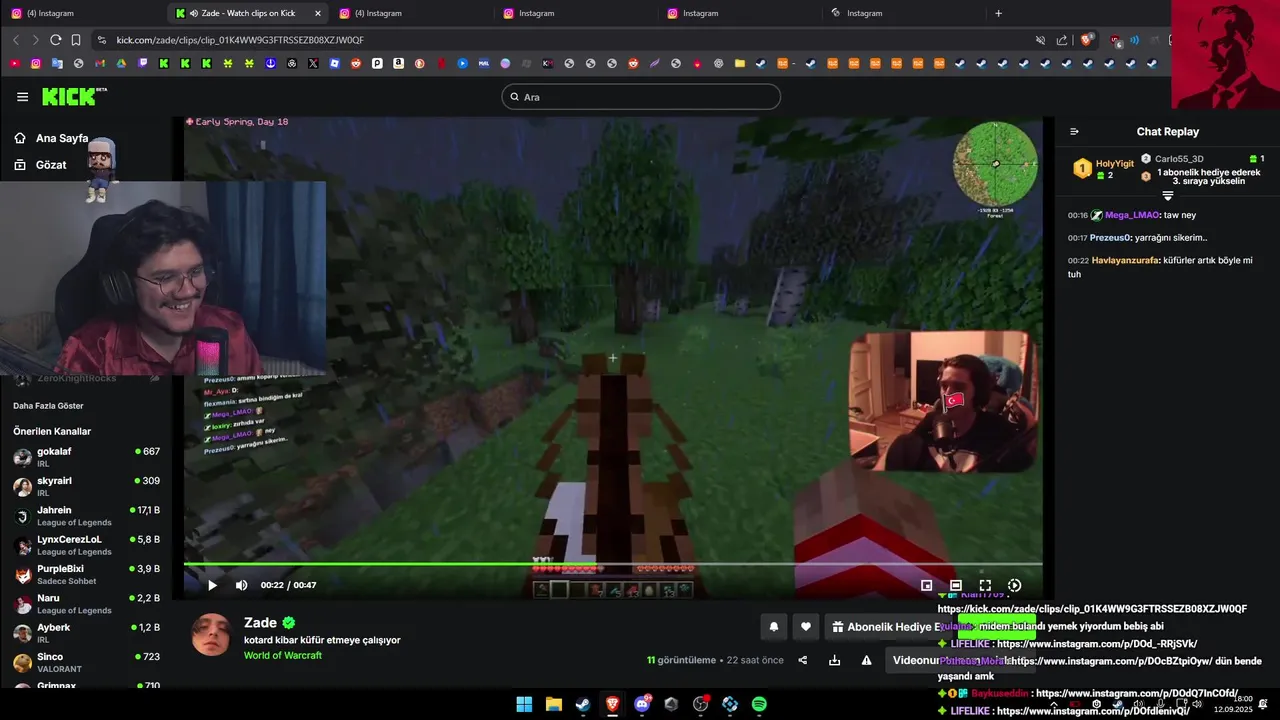Seek along the green clip progress bar
The image size is (1280, 720).
point(613,564)
